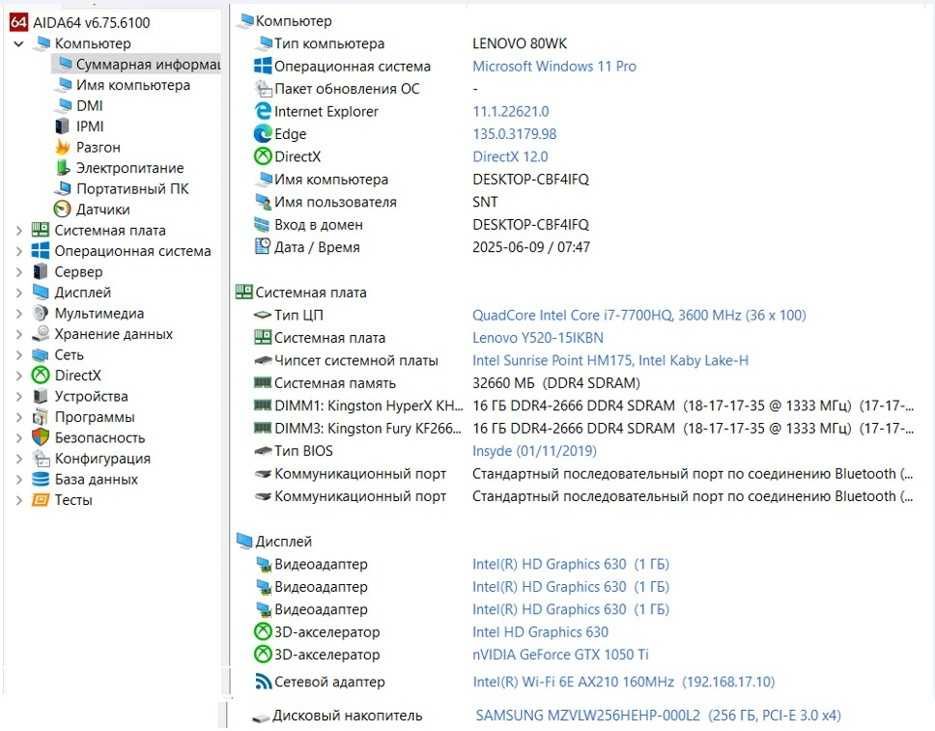Open the Microsoft Windows 11 Pro link
The height and width of the screenshot is (731, 935).
554,66
